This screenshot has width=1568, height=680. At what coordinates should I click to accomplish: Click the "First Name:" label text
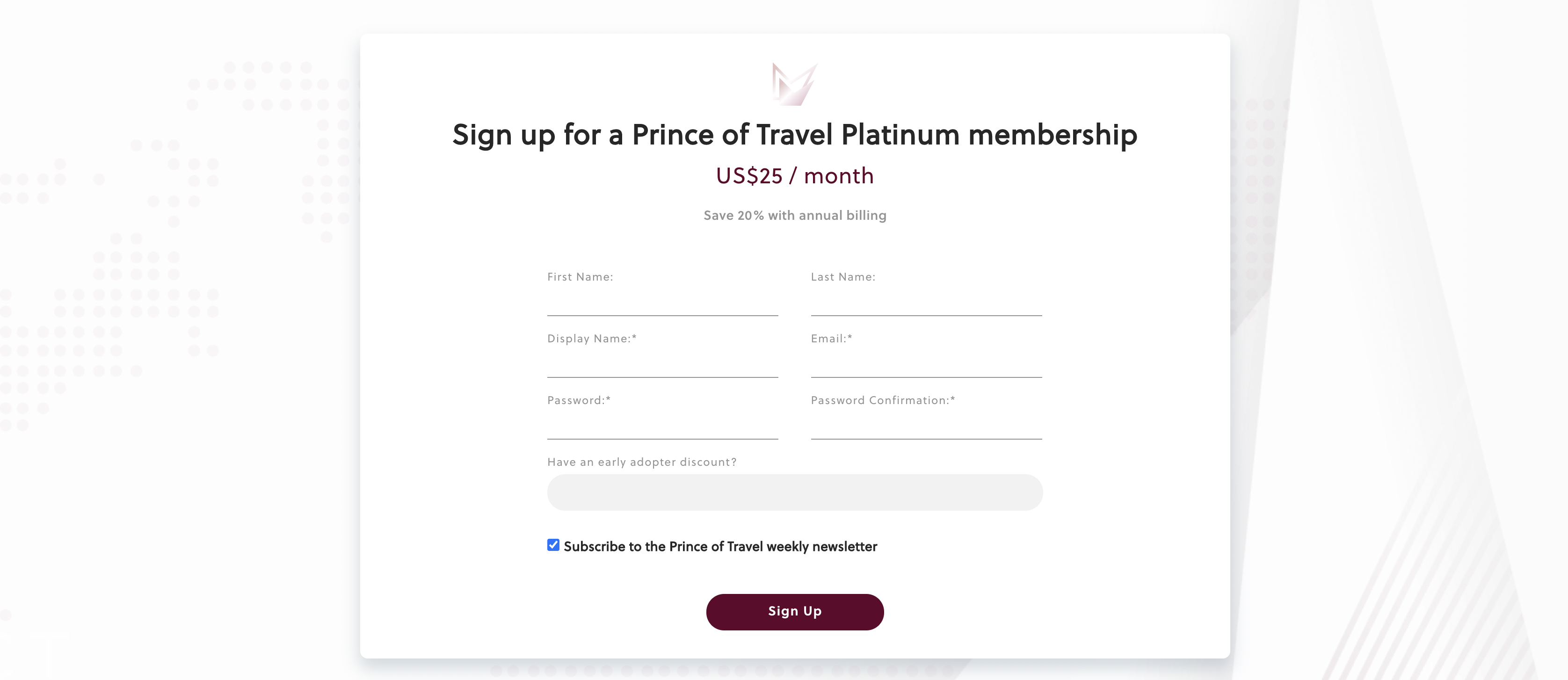coord(580,277)
